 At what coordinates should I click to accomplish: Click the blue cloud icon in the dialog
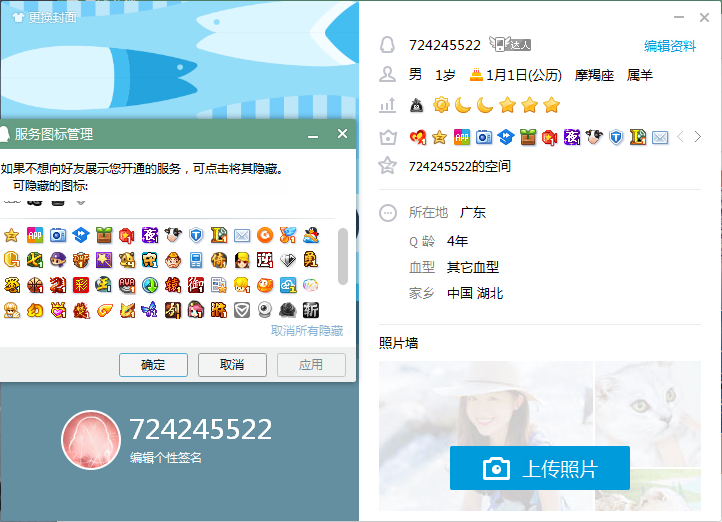click(288, 285)
